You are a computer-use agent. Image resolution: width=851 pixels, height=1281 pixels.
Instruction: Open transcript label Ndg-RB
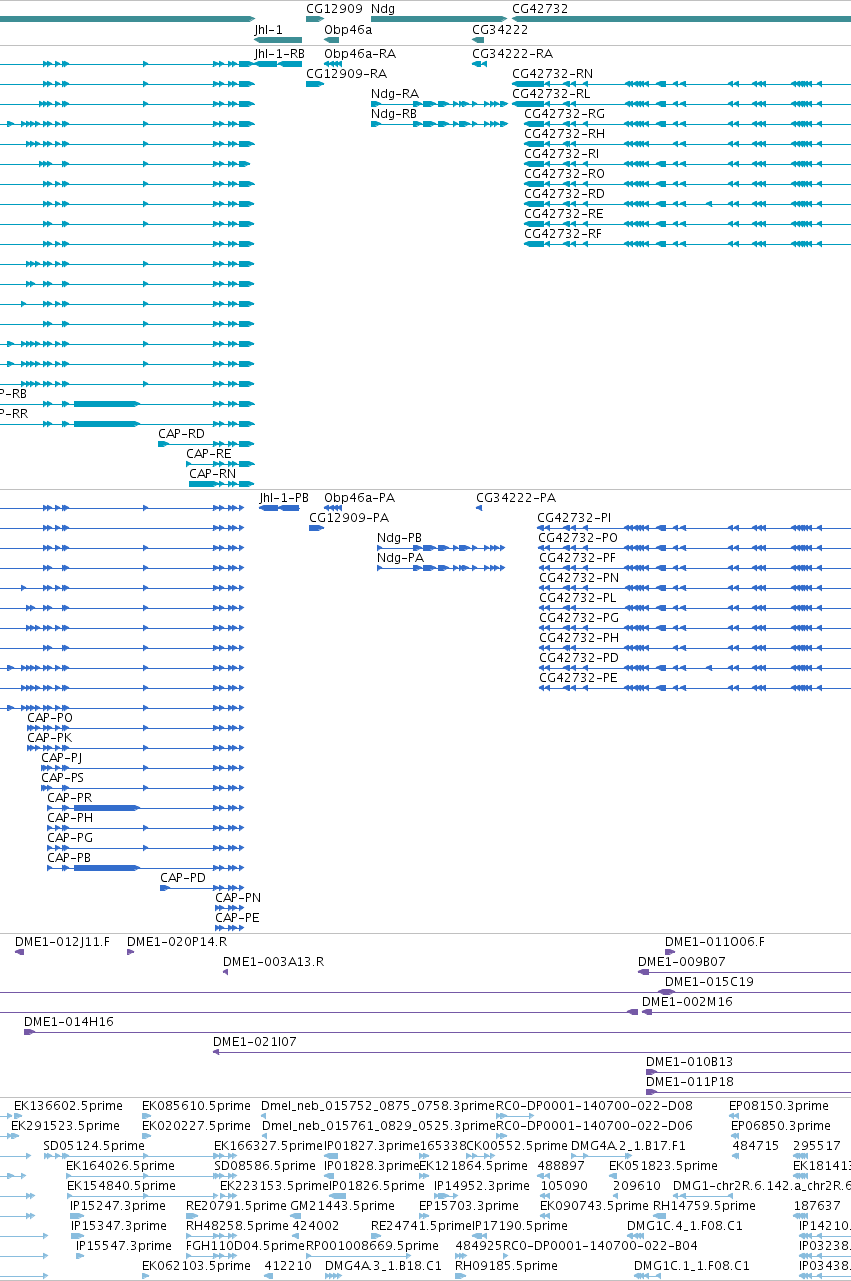394,113
